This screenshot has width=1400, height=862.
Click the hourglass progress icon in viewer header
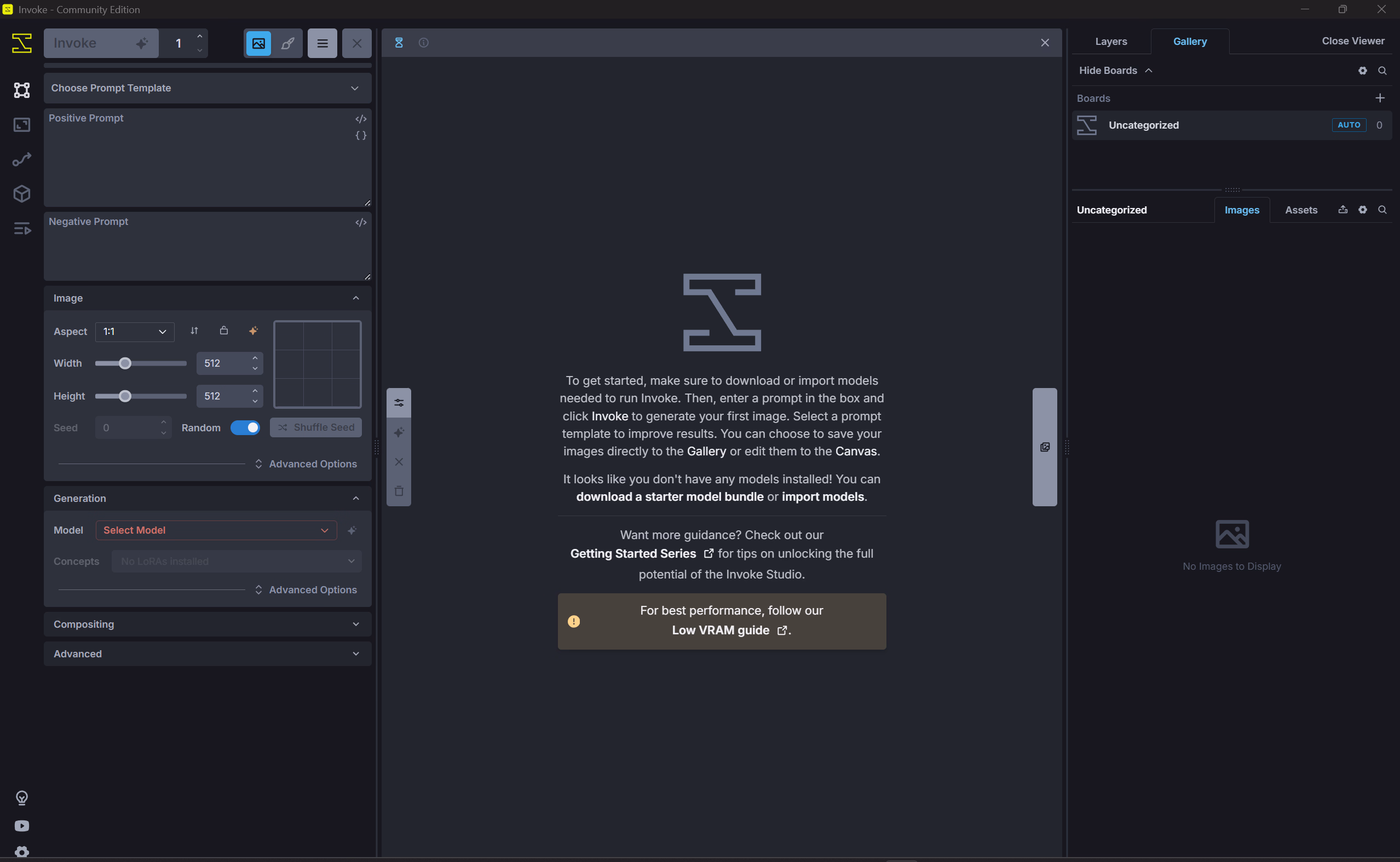(x=399, y=43)
